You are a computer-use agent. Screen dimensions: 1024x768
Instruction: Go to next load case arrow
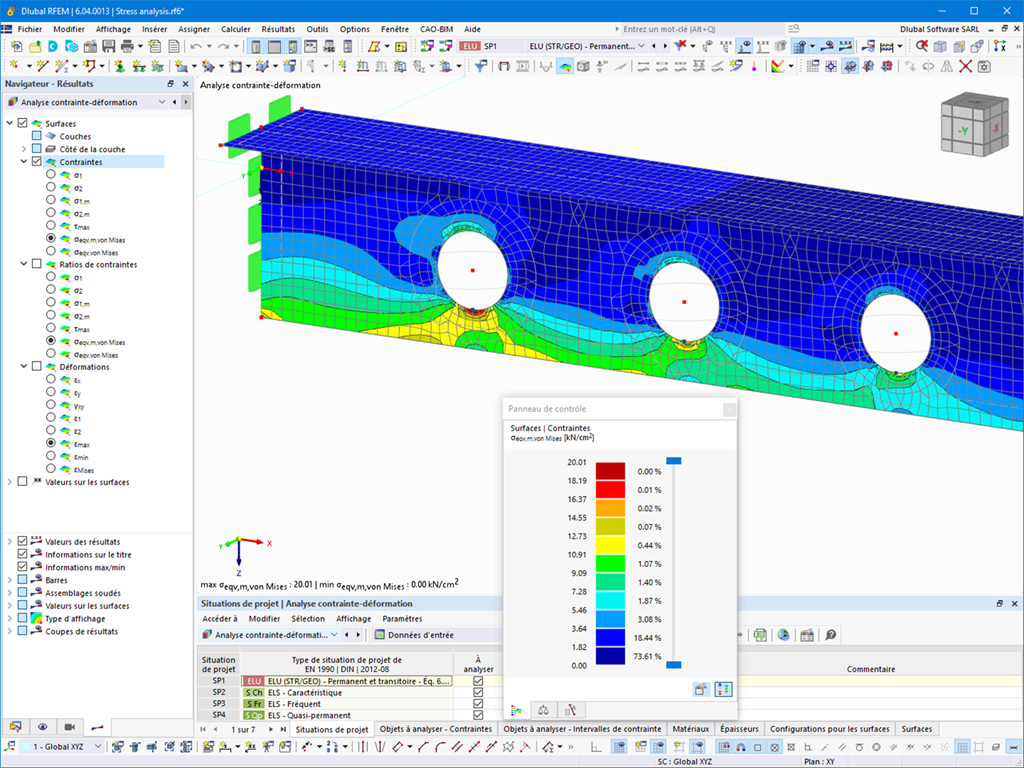(x=665, y=46)
